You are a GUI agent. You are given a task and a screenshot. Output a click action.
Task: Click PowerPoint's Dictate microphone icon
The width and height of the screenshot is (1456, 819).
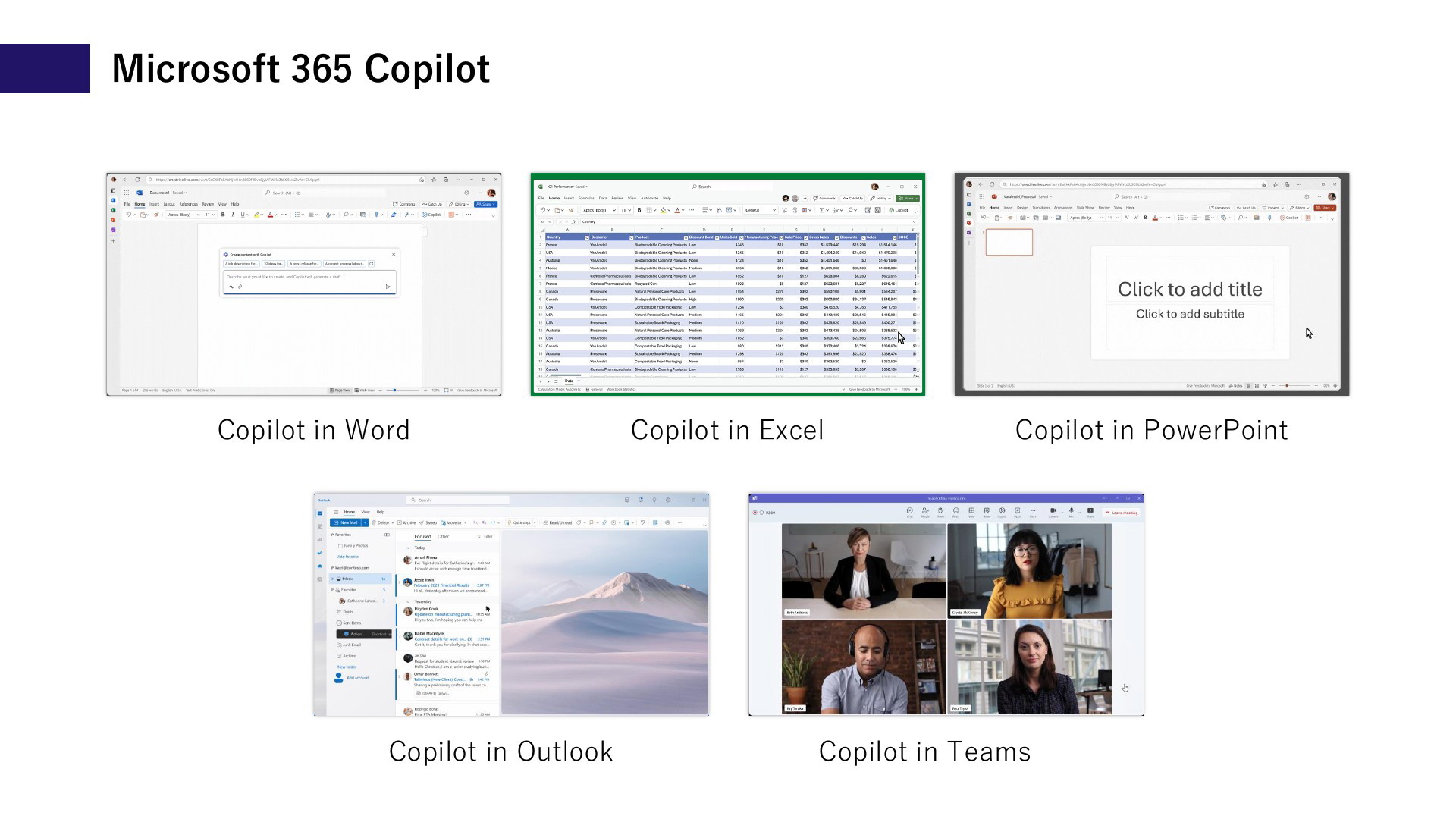(x=1269, y=218)
